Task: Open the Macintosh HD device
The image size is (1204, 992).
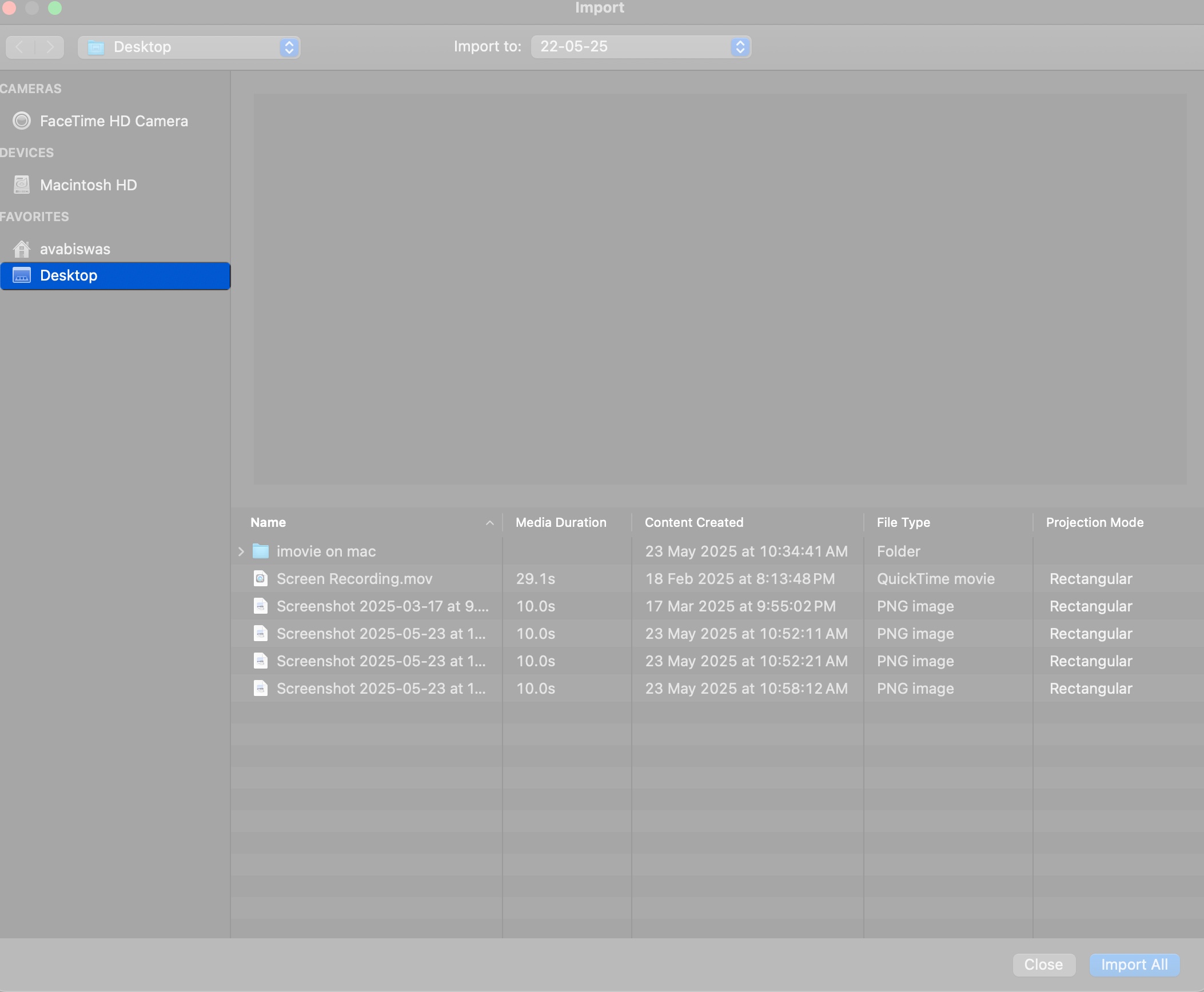Action: [87, 185]
